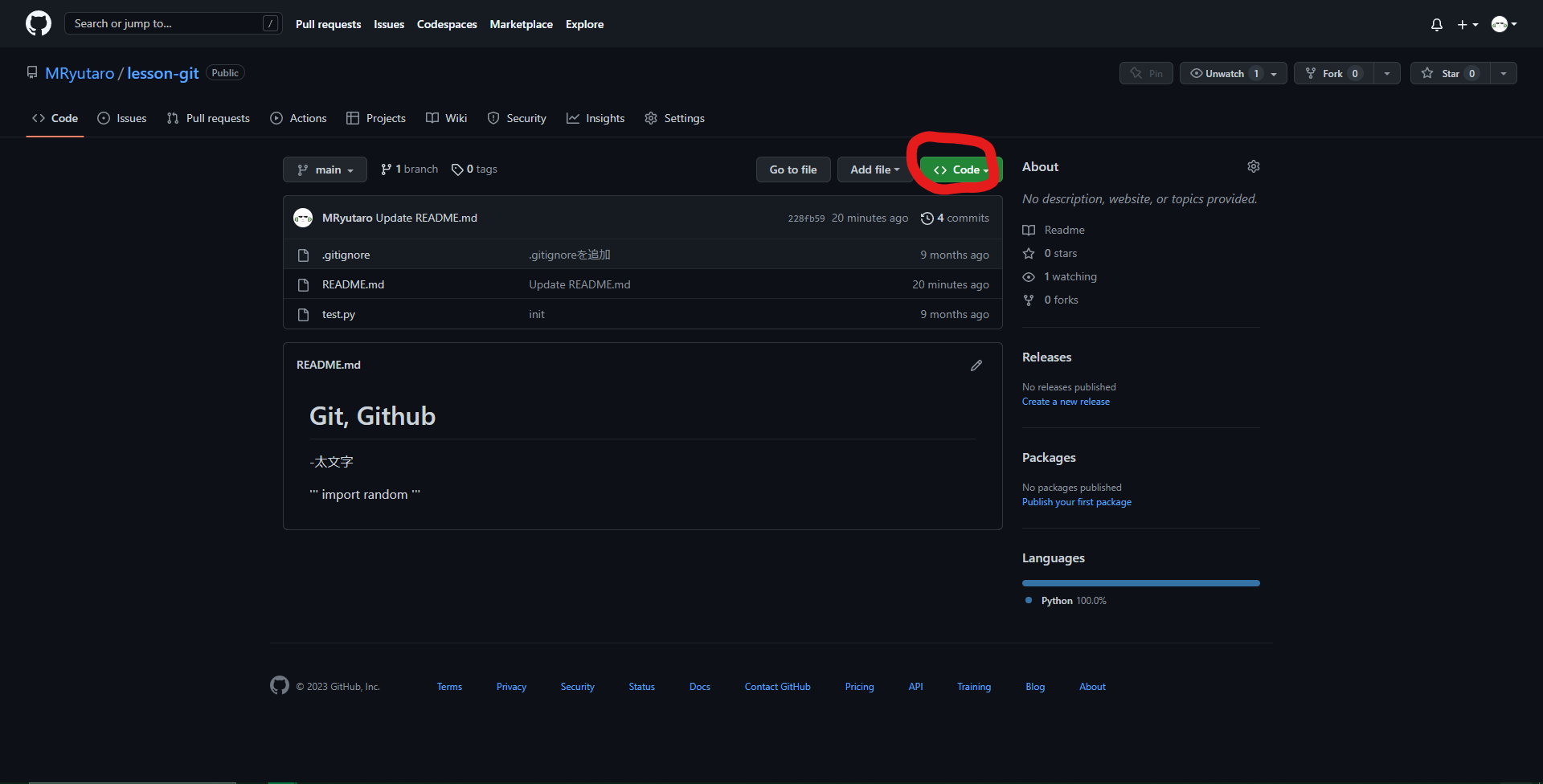Open the GitHub homepage via Octocat logo

39,24
